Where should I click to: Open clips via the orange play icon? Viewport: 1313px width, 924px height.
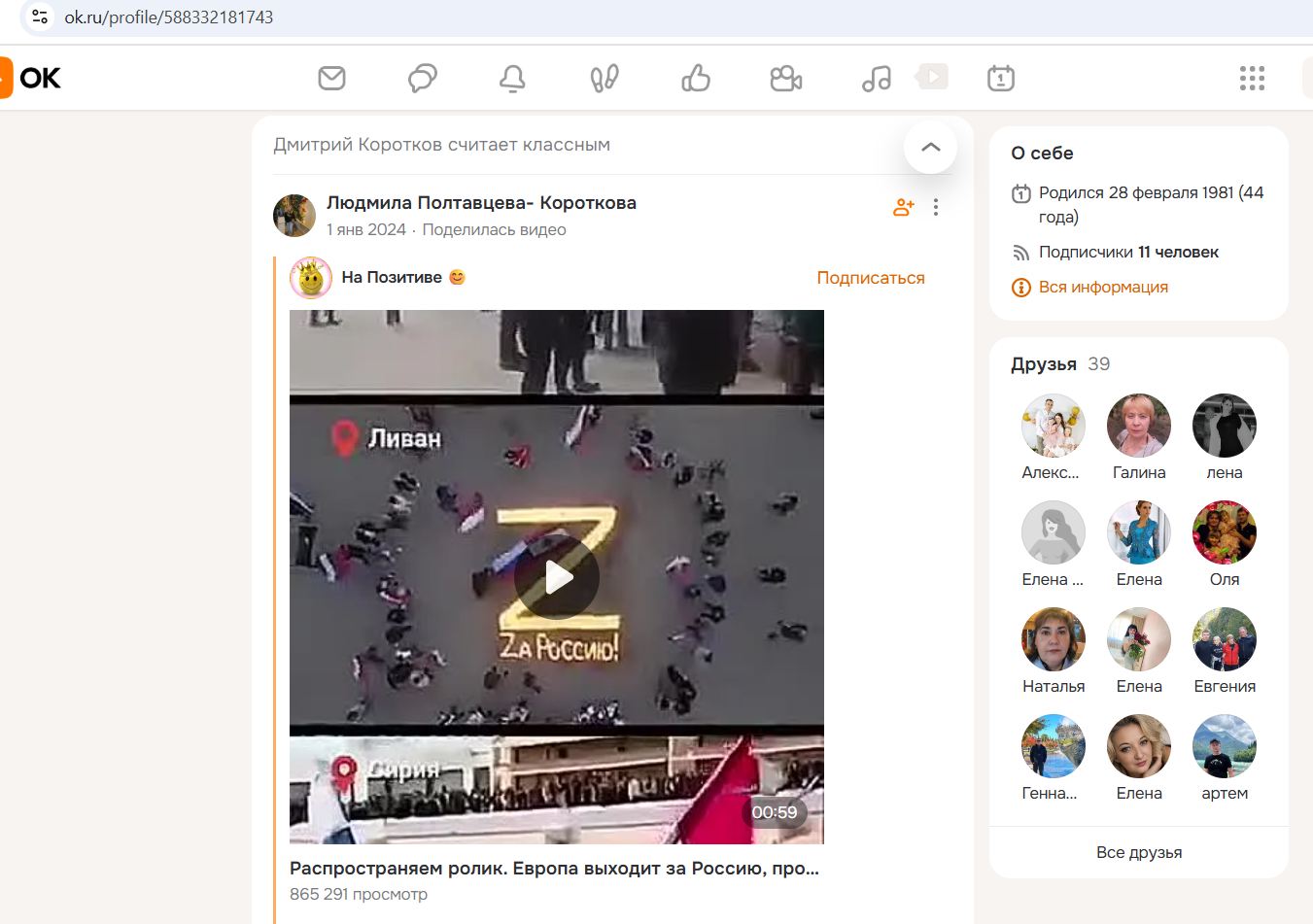click(931, 78)
